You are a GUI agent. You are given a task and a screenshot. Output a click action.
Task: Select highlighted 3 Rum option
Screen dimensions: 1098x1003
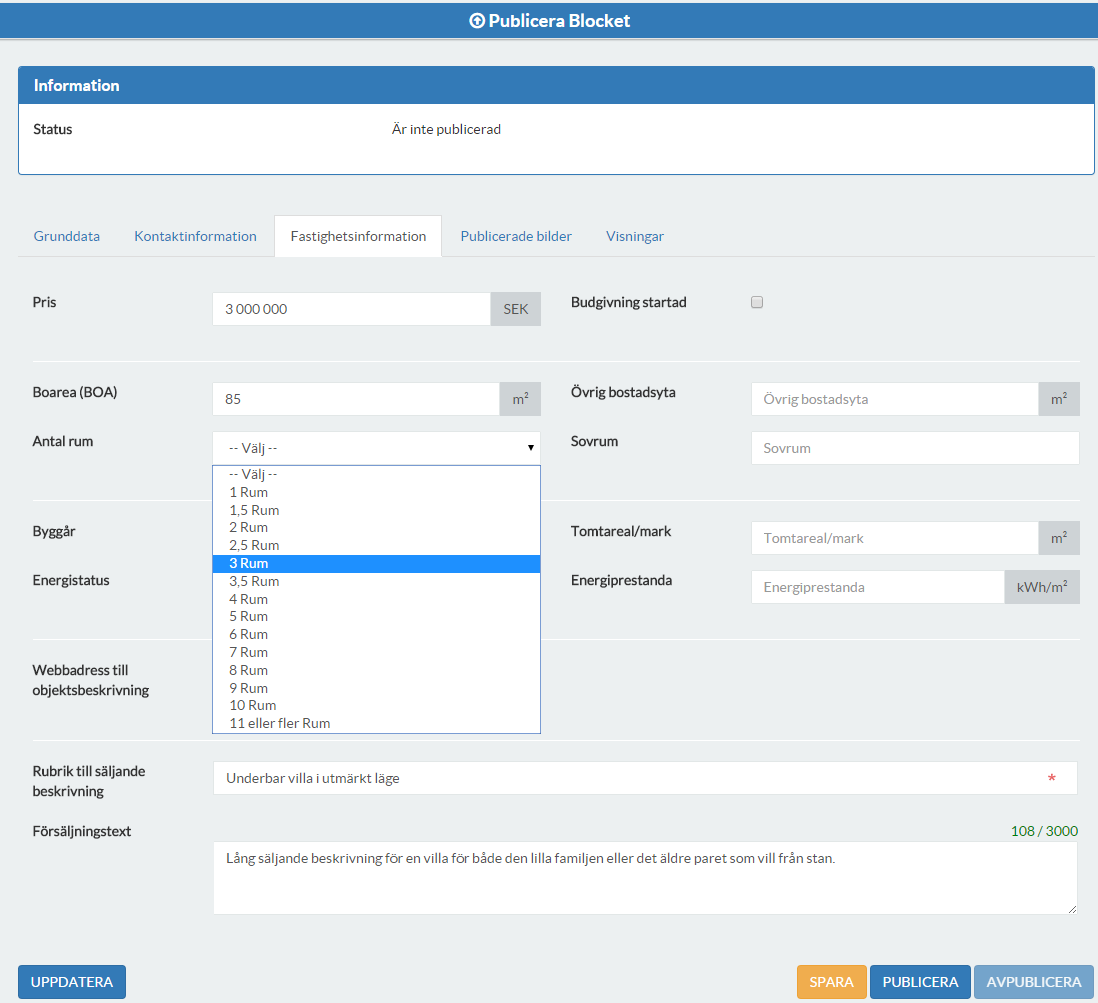pos(377,563)
